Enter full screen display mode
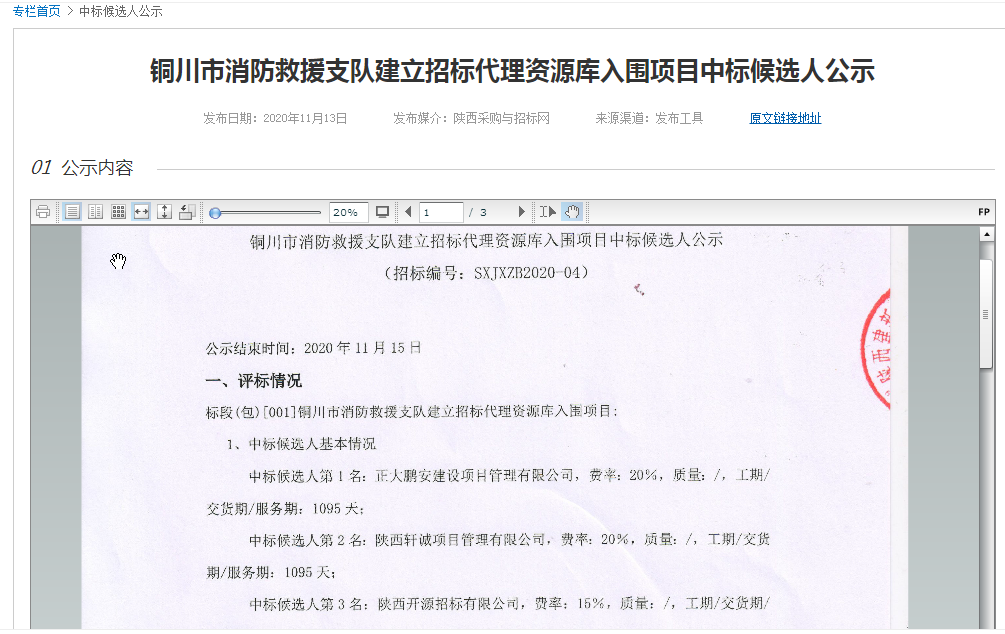The height and width of the screenshot is (634, 1005). pyautogui.click(x=382, y=212)
